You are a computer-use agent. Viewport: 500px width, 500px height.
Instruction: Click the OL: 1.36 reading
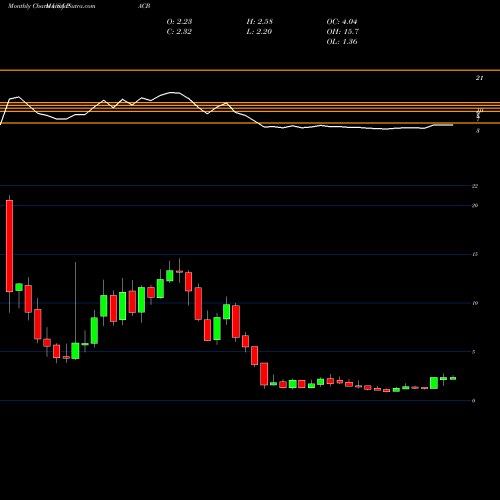coord(342,41)
